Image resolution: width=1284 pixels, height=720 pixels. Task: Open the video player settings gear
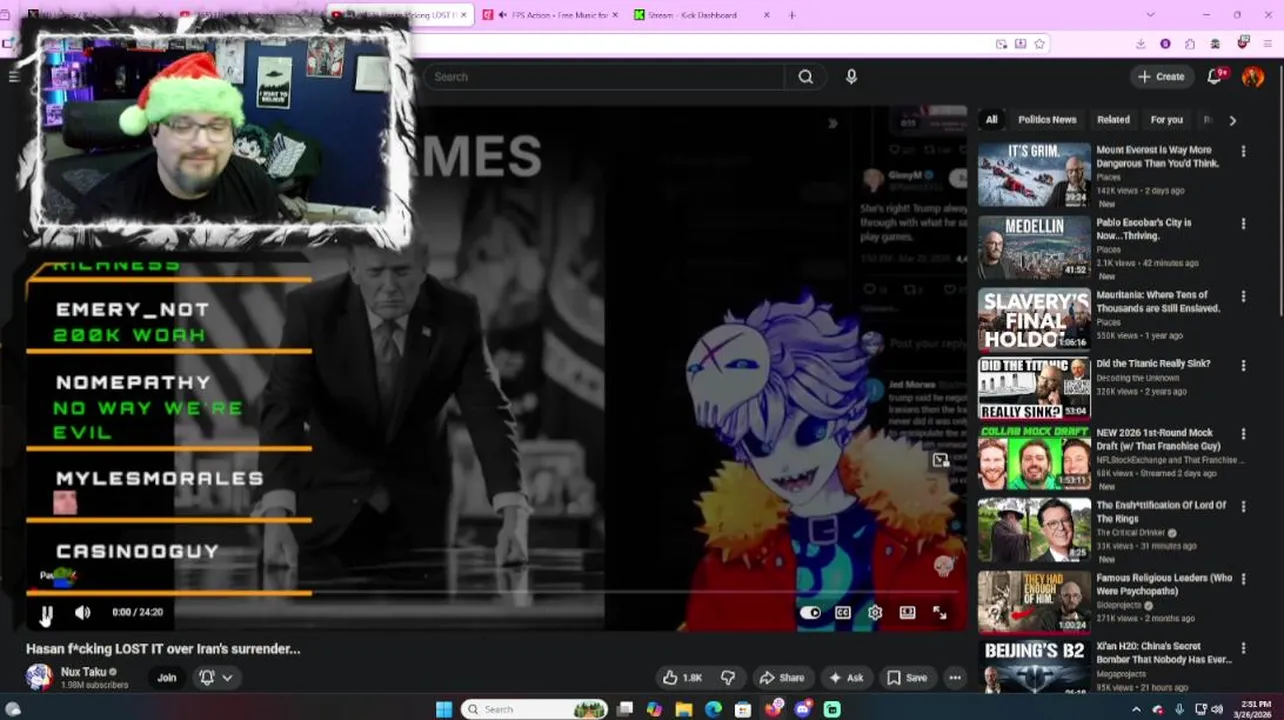click(x=875, y=613)
